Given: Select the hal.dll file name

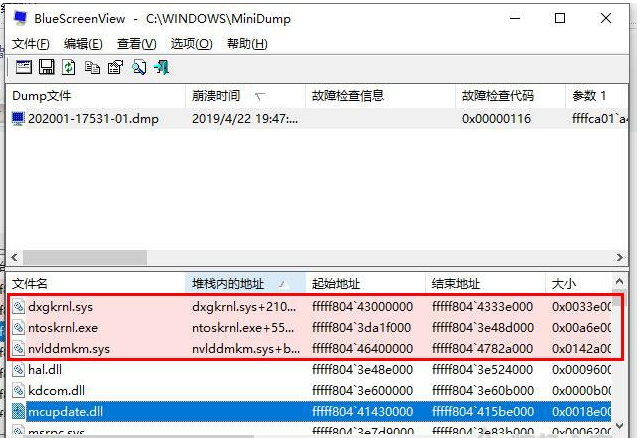Looking at the screenshot, I should pyautogui.click(x=45, y=370).
